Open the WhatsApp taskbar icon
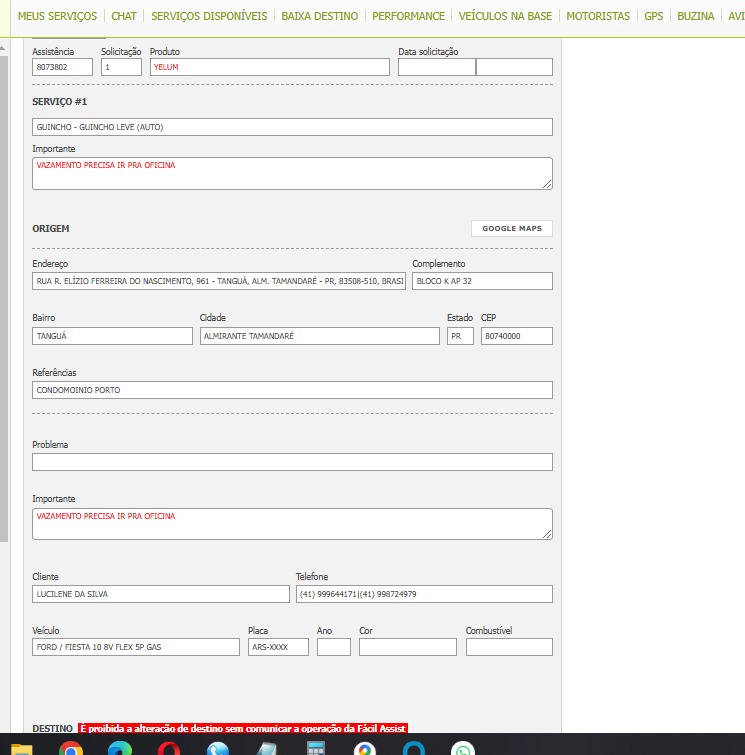The height and width of the screenshot is (755, 745). point(463,749)
